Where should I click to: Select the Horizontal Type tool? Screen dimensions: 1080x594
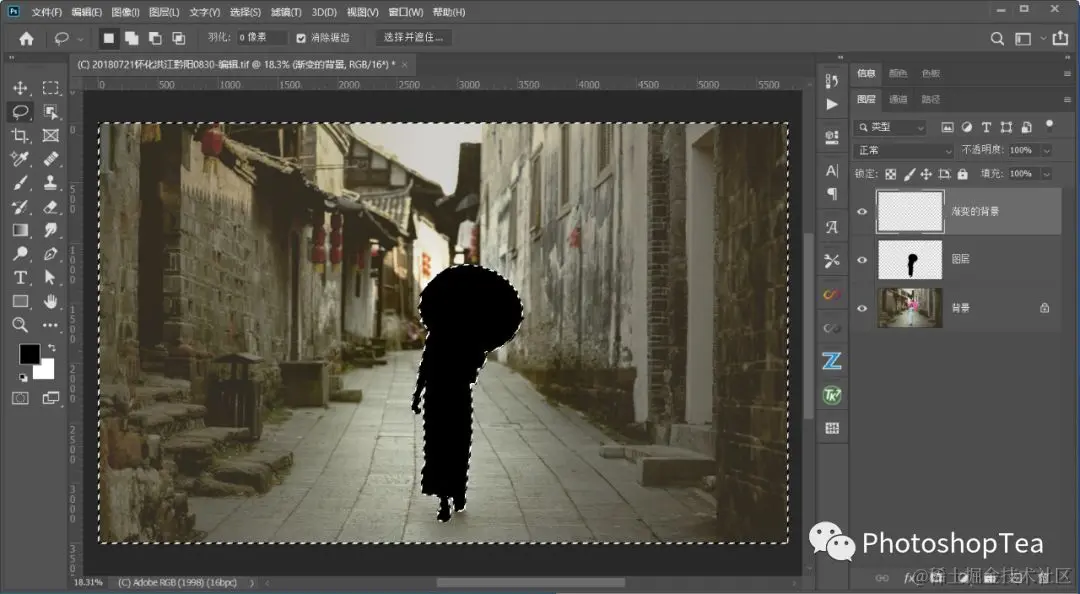(x=20, y=278)
